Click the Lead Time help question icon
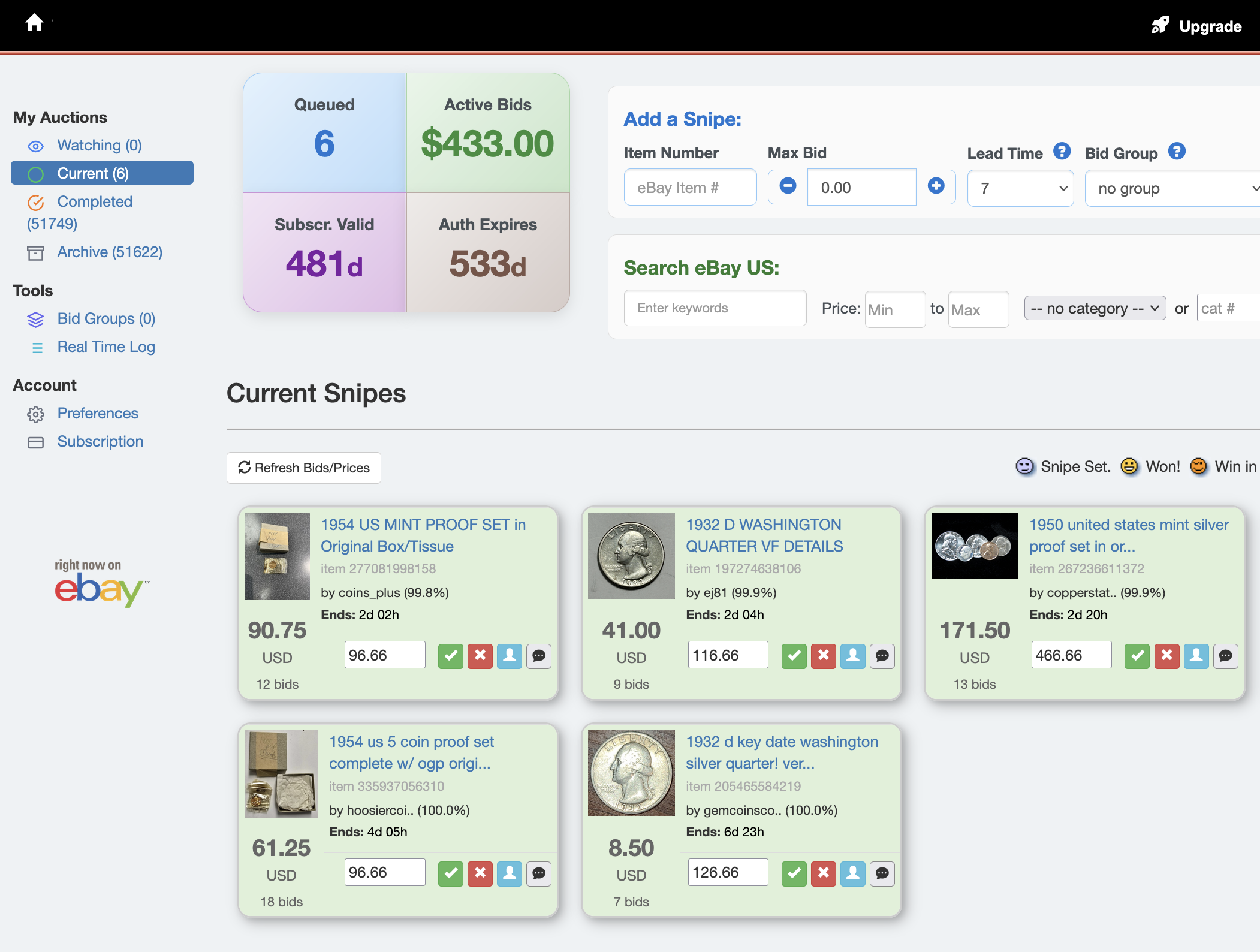Screen dimensions: 1260x952 [x=1062, y=152]
